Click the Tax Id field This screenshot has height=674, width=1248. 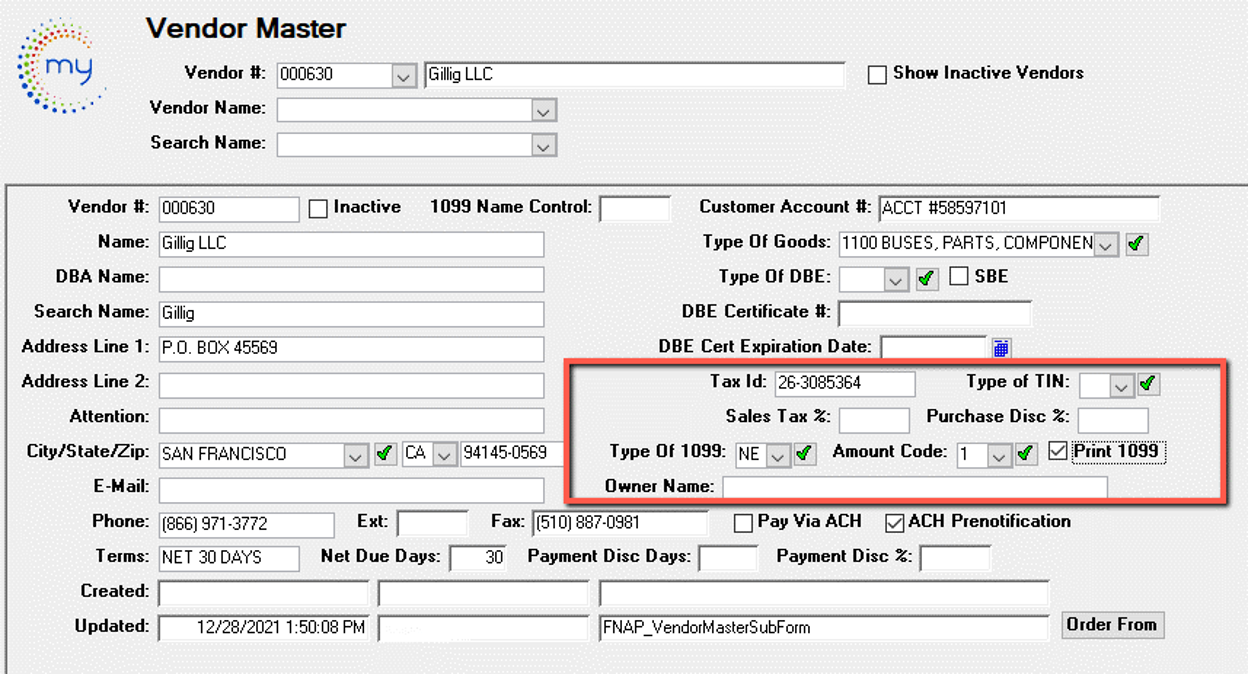844,384
